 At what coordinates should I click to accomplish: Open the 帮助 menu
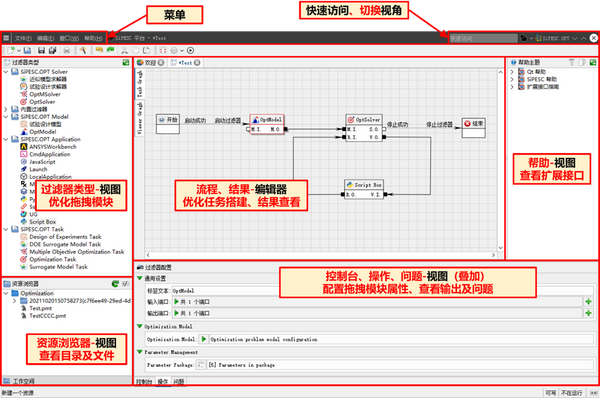coord(93,38)
